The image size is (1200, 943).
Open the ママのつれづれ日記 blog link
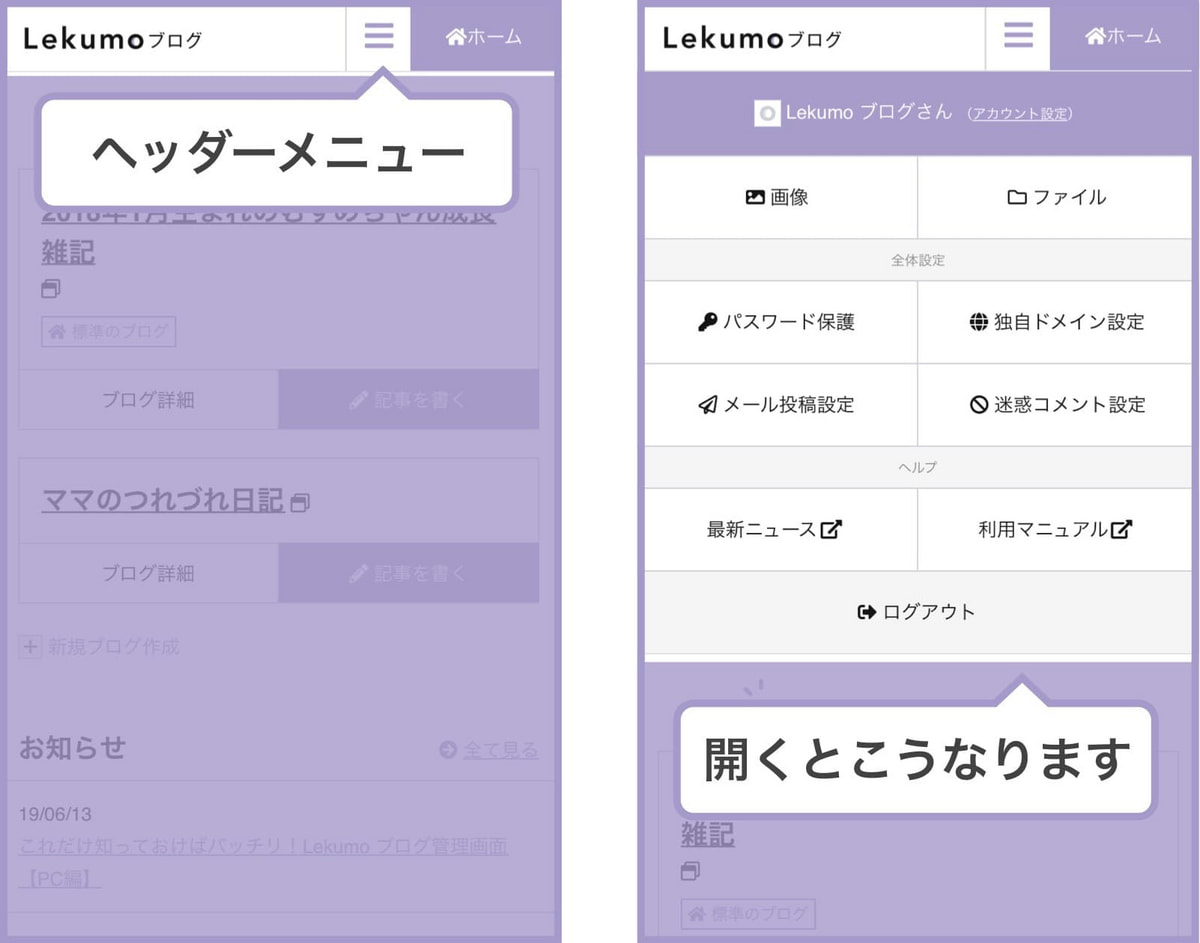pyautogui.click(x=163, y=500)
